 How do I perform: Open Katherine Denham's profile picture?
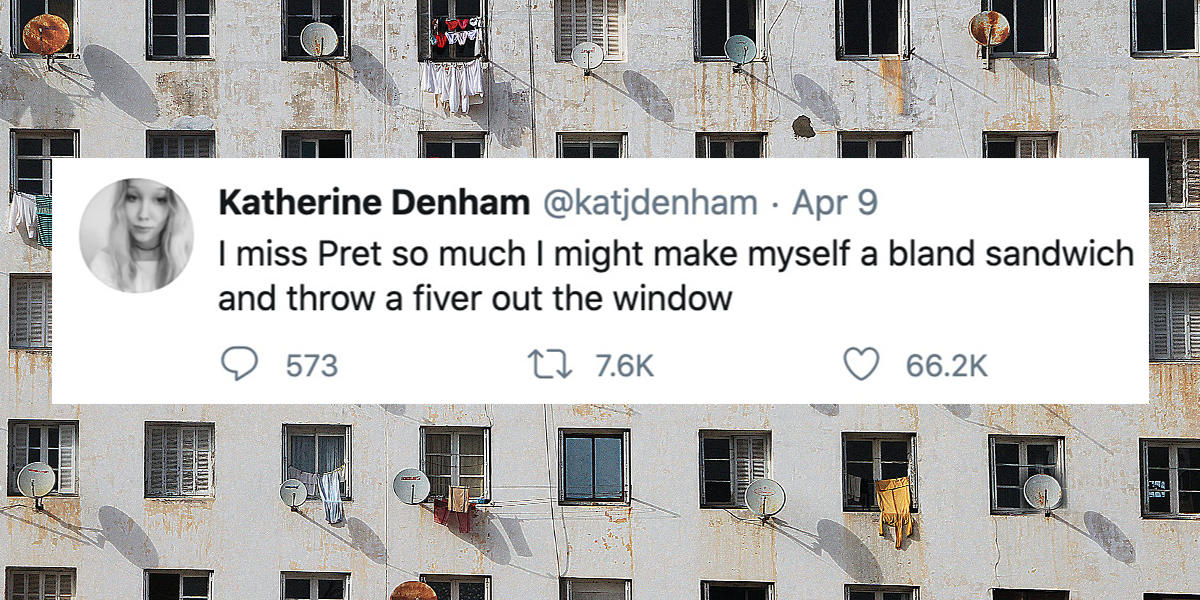point(136,235)
